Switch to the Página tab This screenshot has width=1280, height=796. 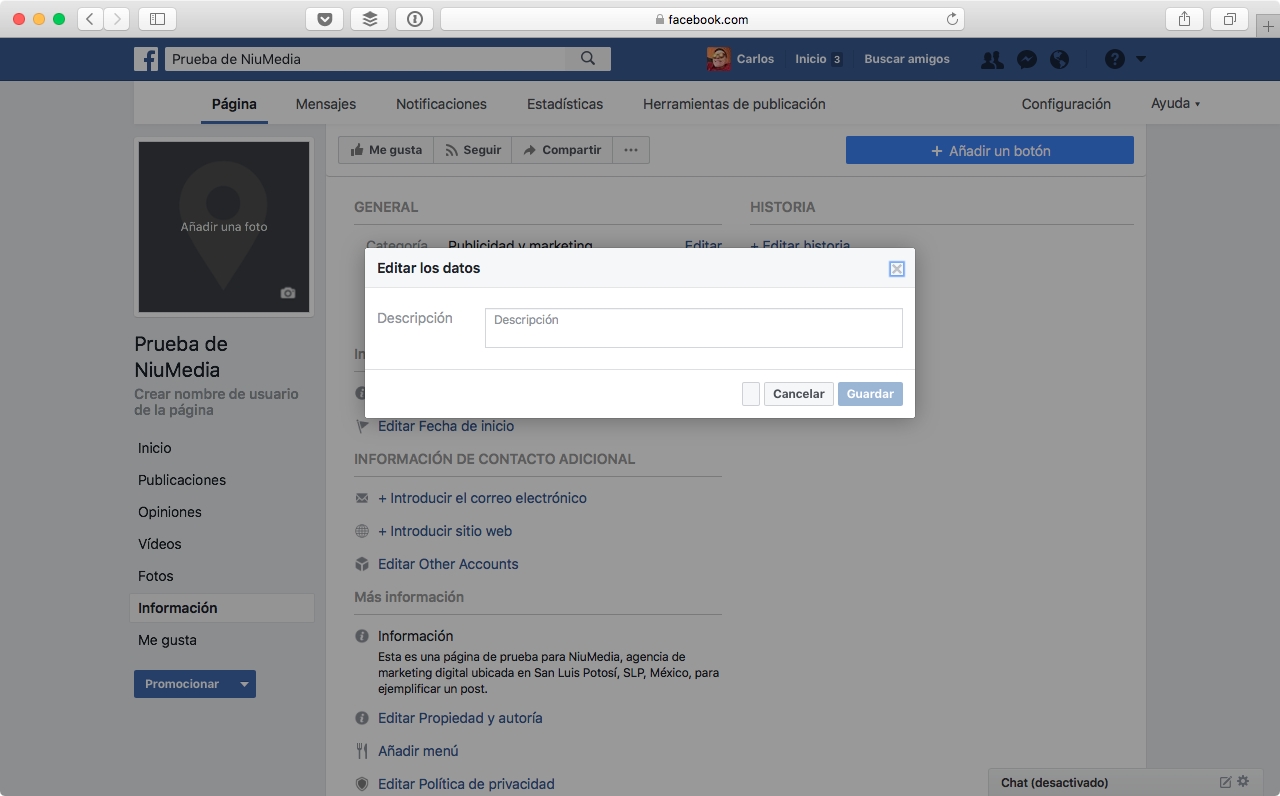pos(234,104)
